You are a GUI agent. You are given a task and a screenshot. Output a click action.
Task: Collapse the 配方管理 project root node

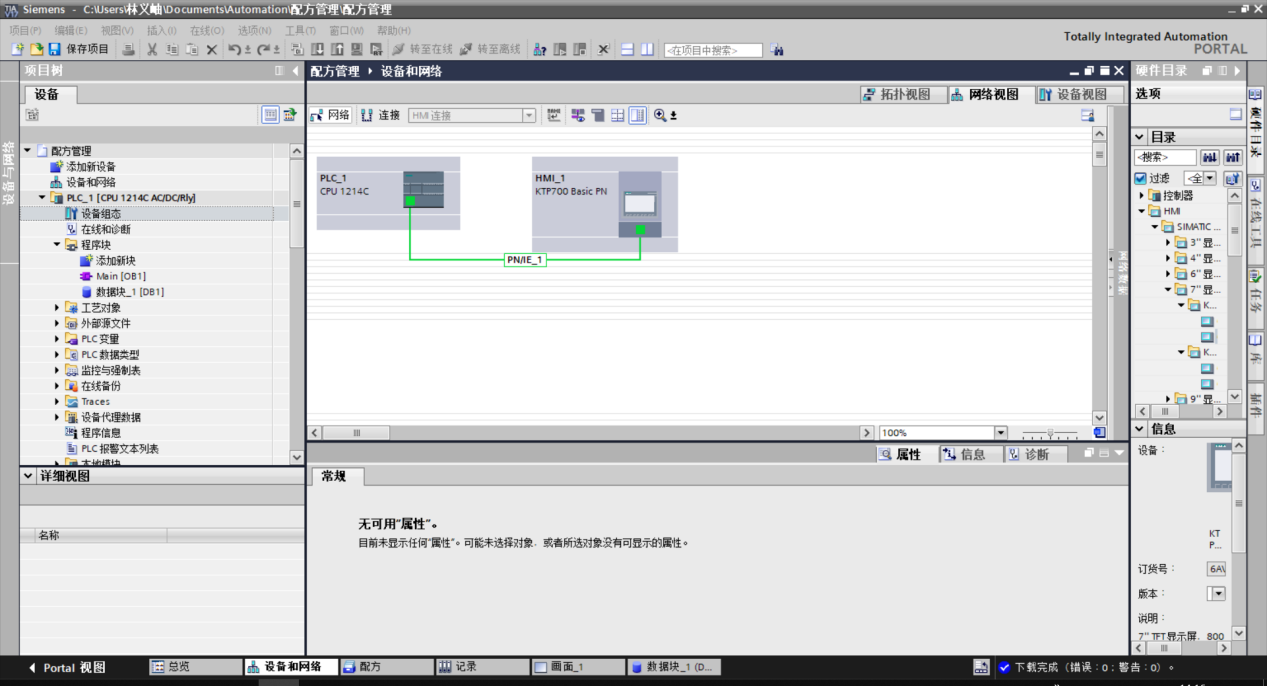pos(27,150)
